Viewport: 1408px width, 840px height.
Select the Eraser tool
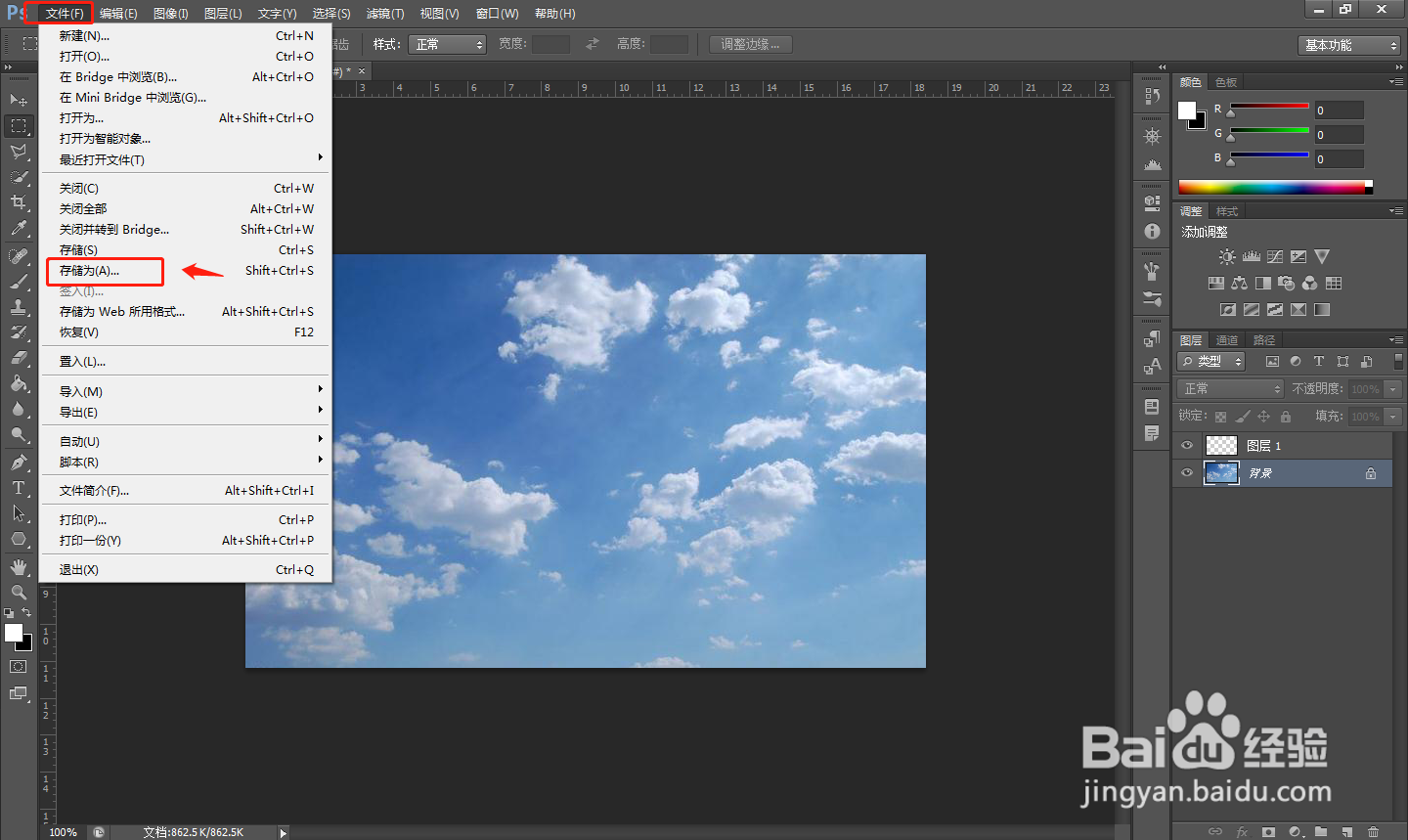19,358
